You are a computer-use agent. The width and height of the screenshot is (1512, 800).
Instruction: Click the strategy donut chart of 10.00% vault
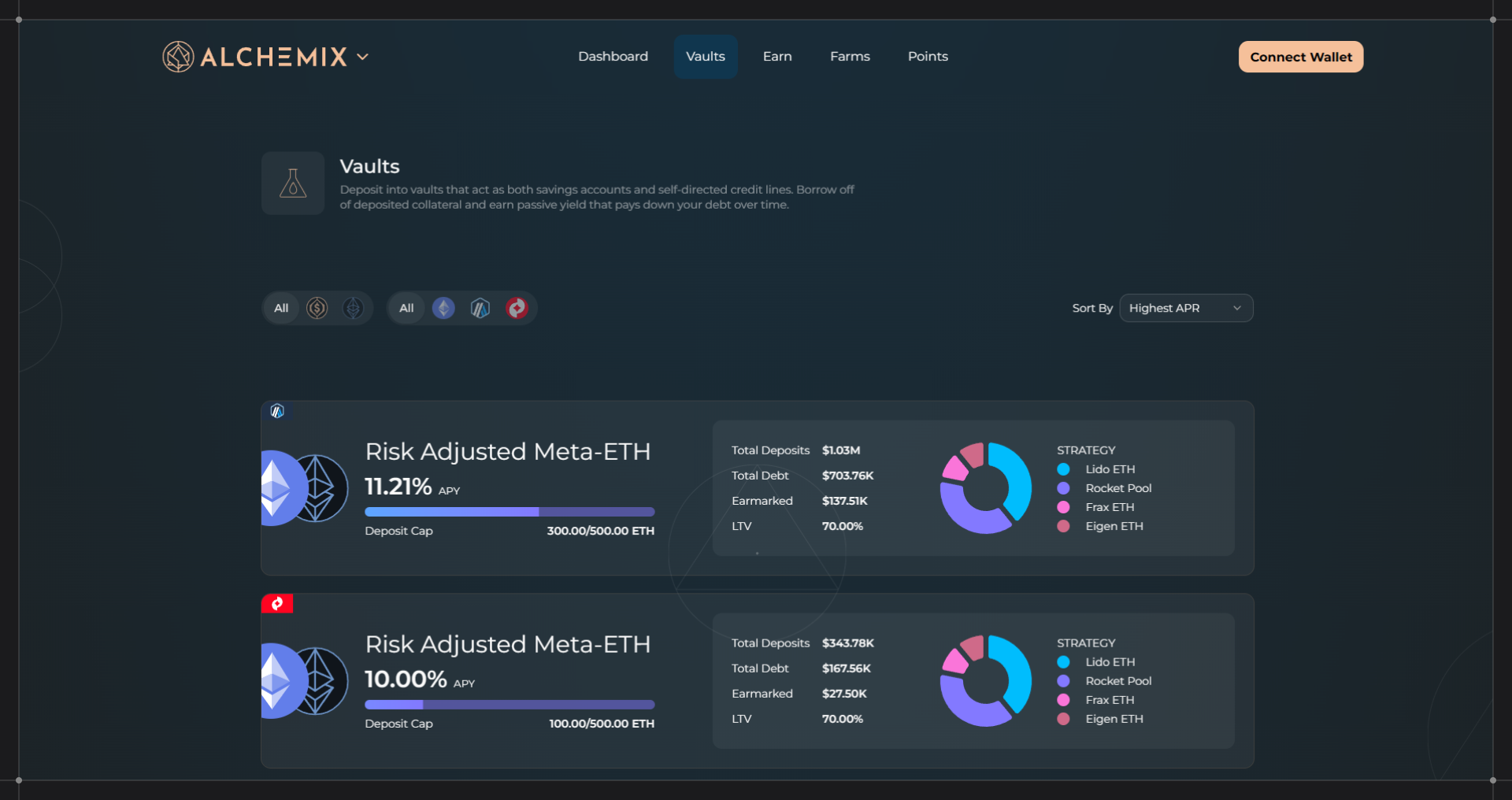point(985,681)
